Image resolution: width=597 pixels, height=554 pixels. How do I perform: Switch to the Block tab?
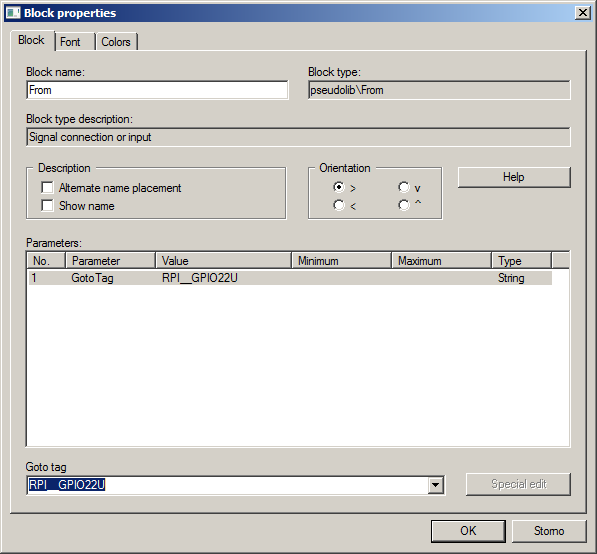pyautogui.click(x=31, y=40)
